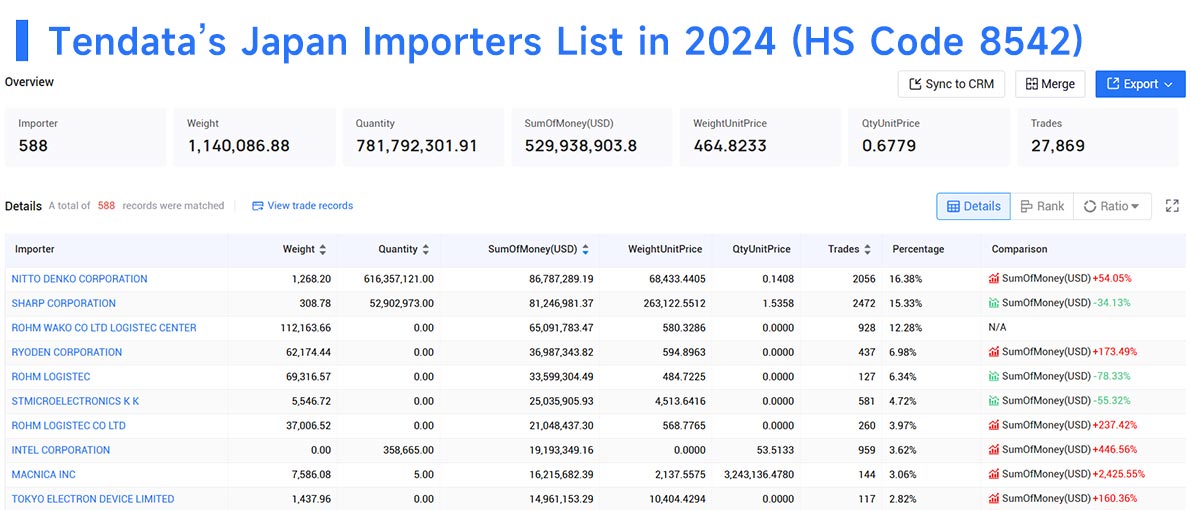Screen dimensions: 1190x510
Task: Open MACNICA INC importer link
Action: pos(43,474)
